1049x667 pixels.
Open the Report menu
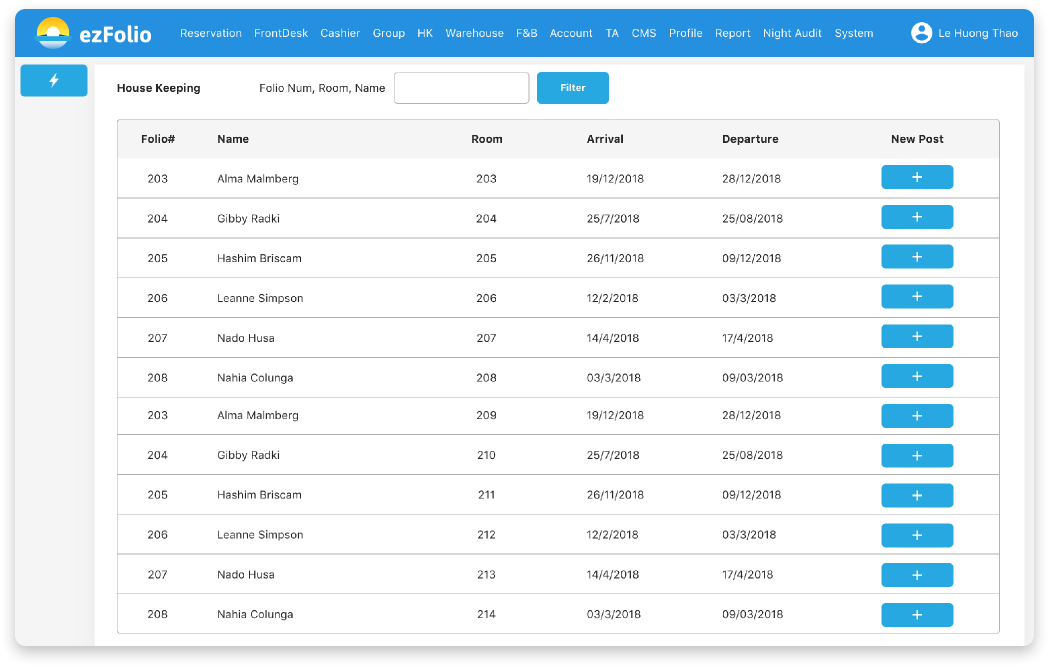[732, 33]
